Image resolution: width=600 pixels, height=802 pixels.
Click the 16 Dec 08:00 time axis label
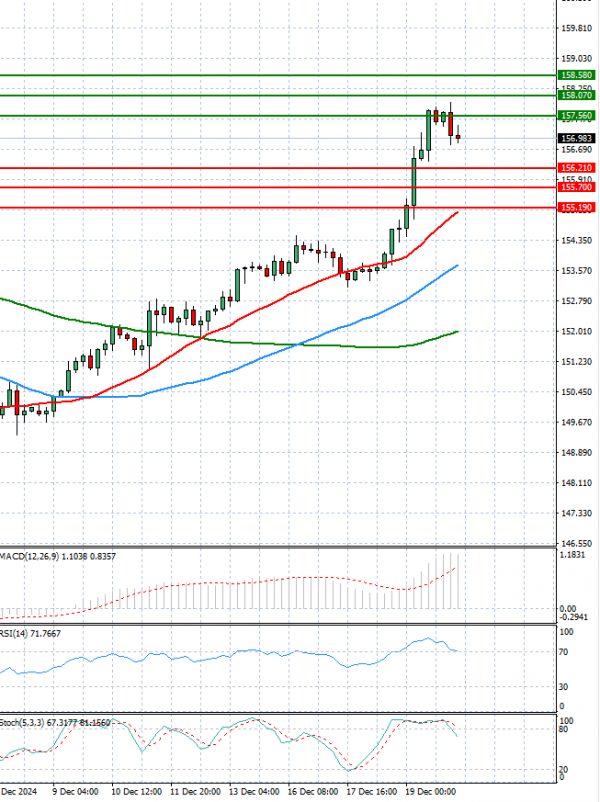tap(313, 792)
